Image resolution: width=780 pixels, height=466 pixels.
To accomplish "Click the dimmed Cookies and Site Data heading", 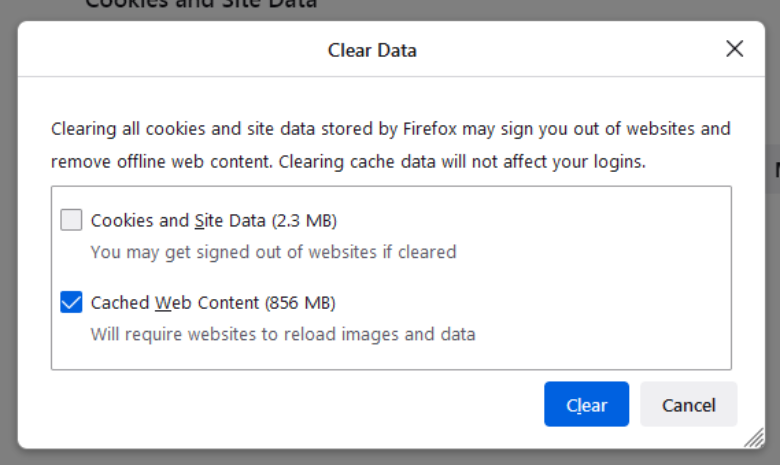I will coord(201,4).
